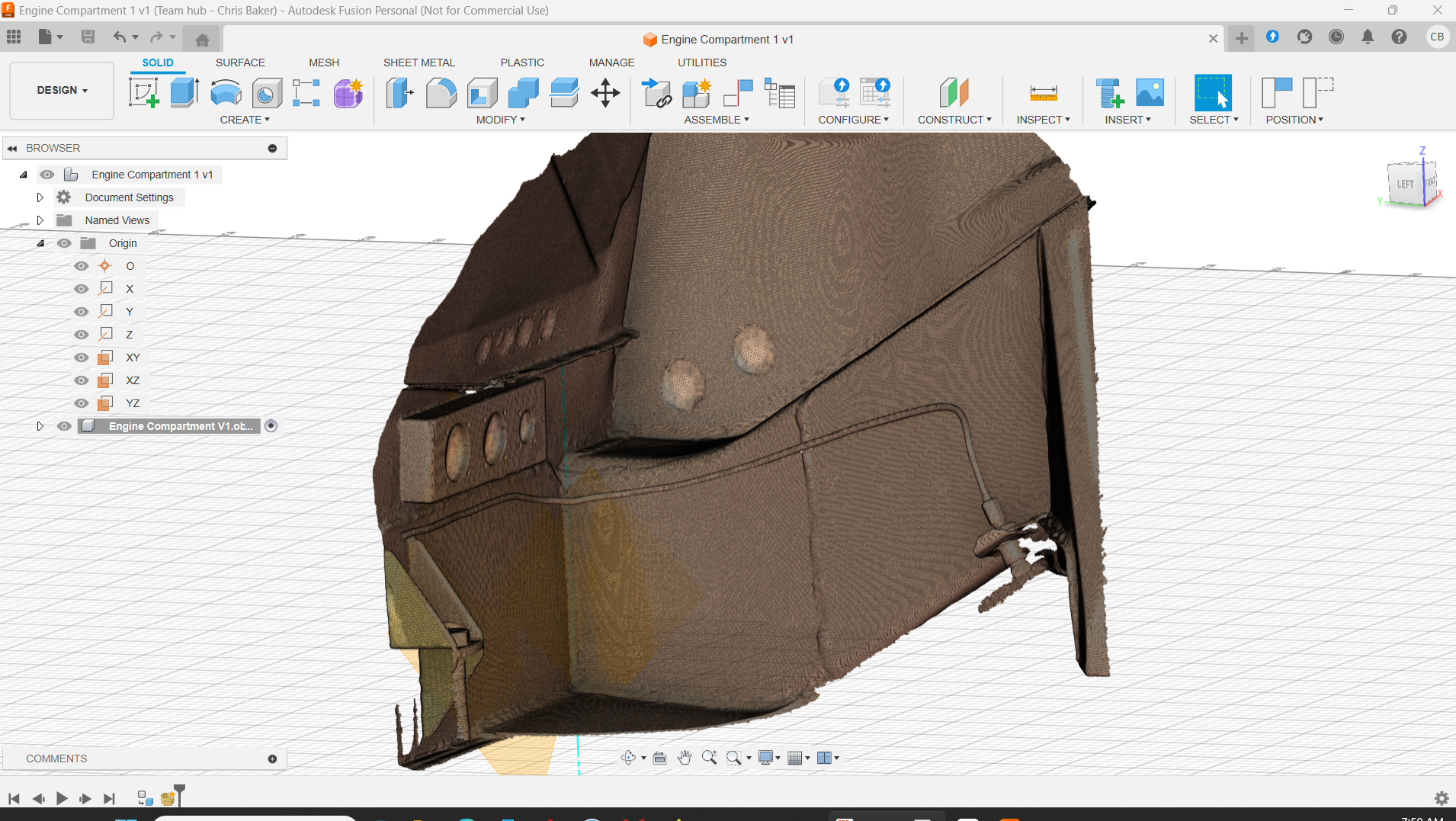Hide the Engine Compartment V1 mesh body

point(64,426)
